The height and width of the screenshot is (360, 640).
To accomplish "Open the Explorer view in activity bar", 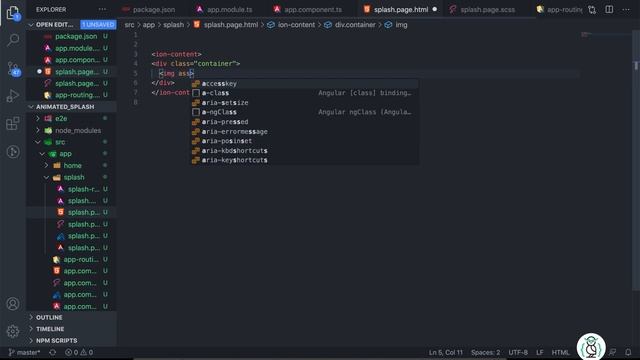I will click(x=13, y=13).
